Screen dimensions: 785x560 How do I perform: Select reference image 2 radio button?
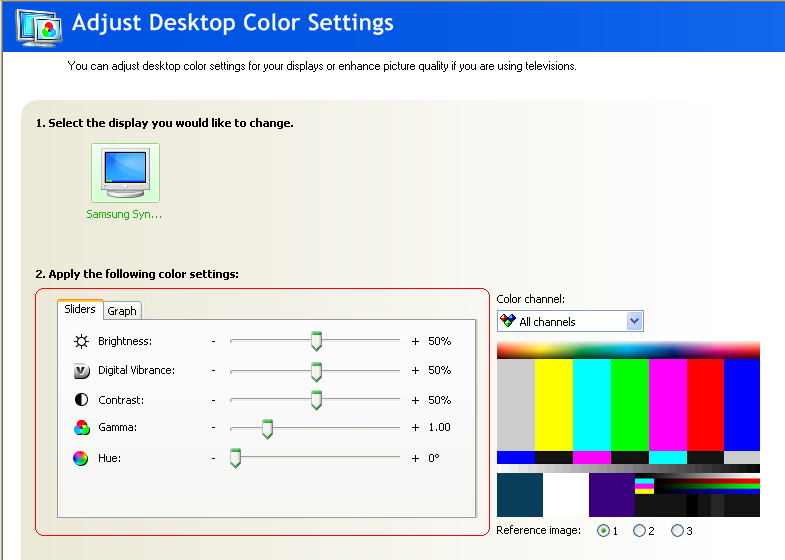point(639,530)
